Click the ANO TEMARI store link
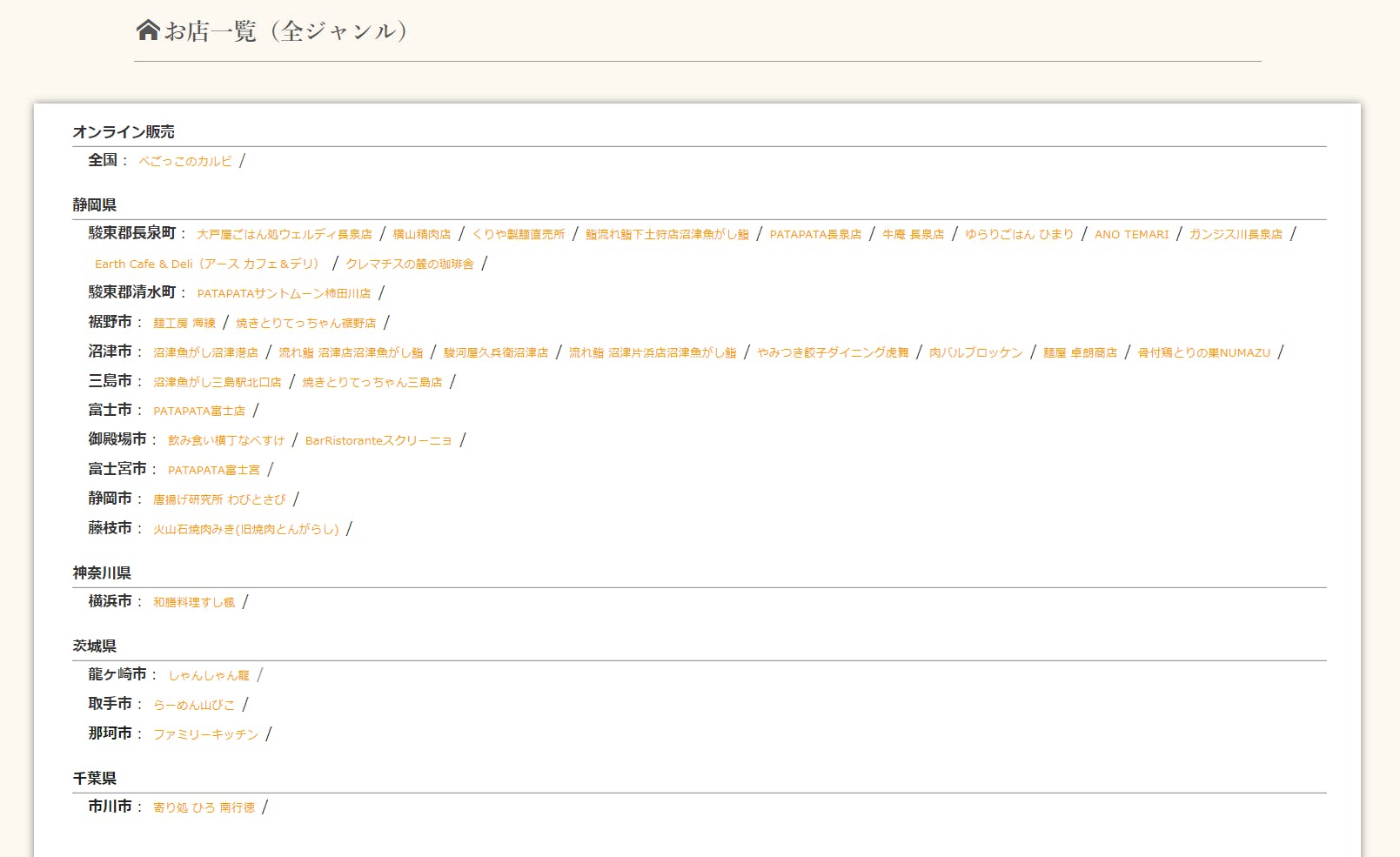This screenshot has height=857, width=1400. (x=1131, y=234)
